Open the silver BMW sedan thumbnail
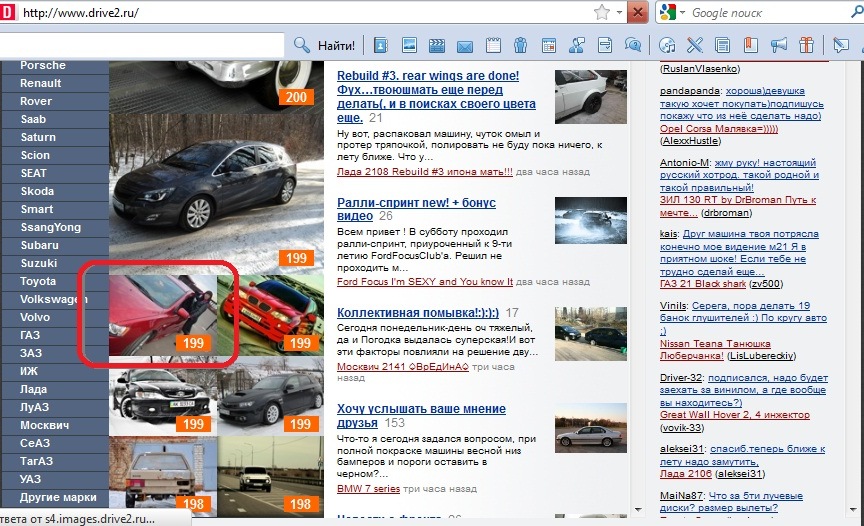This screenshot has width=864, height=526. pyautogui.click(x=591, y=428)
